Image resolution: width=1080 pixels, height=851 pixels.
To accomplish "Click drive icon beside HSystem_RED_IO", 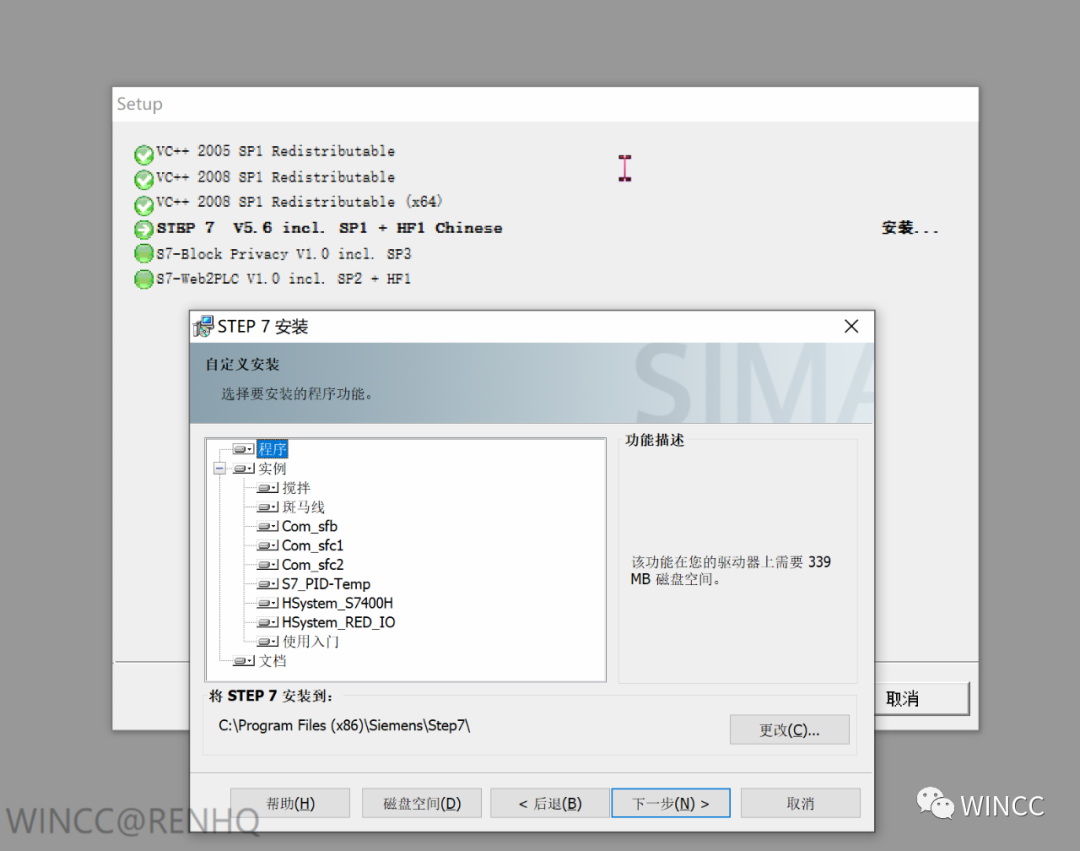I will 267,623.
